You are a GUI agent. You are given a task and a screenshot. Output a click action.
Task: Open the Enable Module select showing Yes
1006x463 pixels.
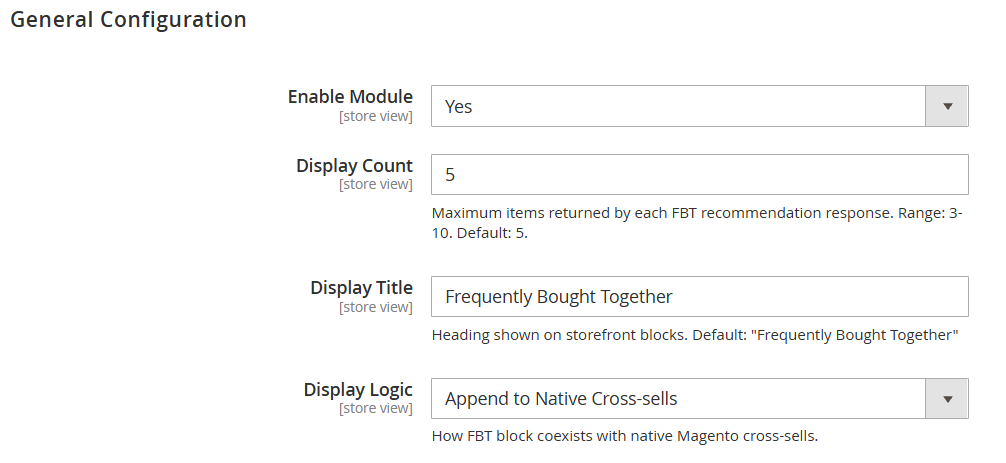coord(699,106)
